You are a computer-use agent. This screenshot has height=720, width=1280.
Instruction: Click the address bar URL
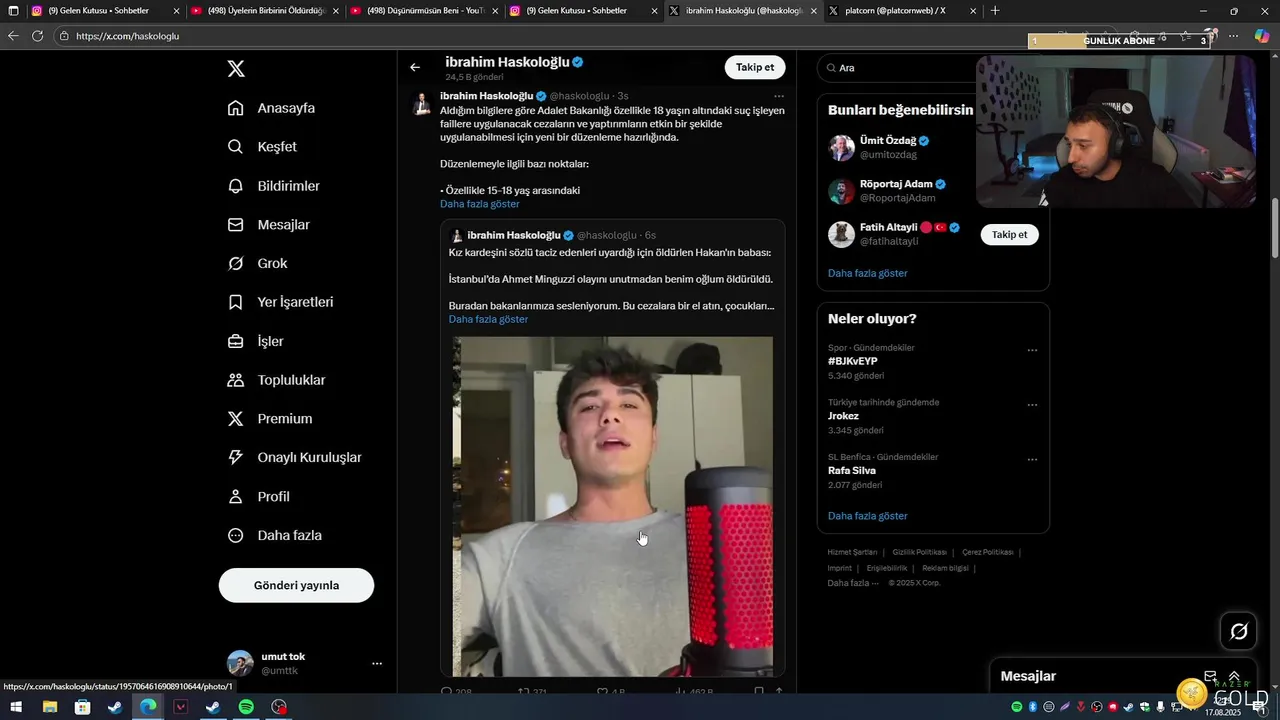[127, 36]
